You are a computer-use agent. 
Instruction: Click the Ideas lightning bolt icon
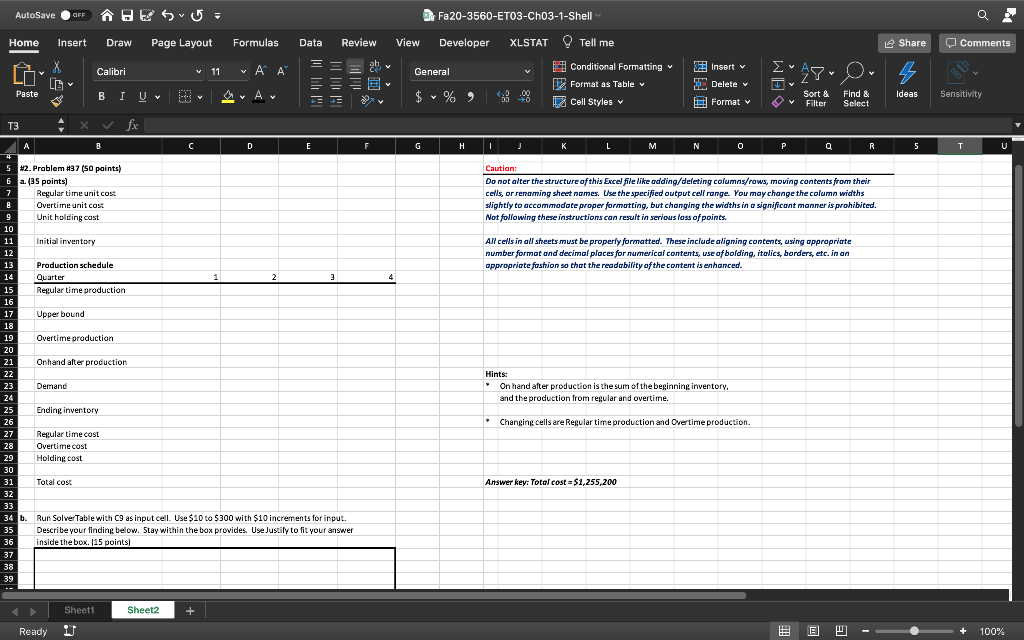click(x=907, y=73)
